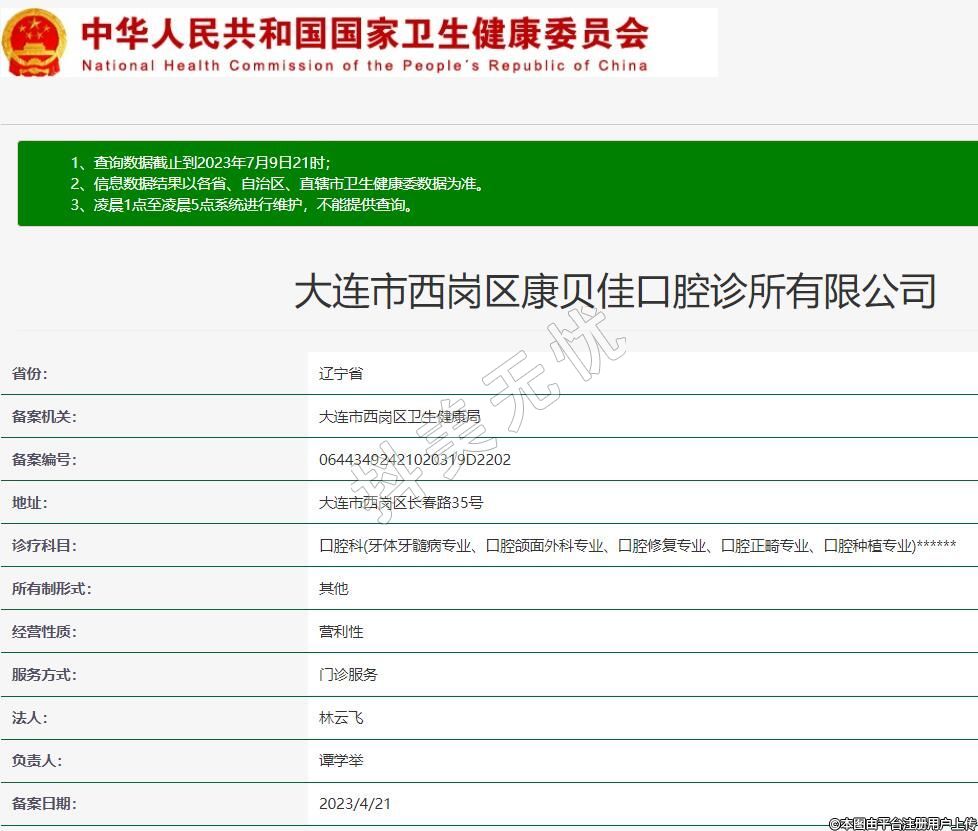
Task: Click the address 大连市西岗区长春路35号
Action: pos(400,503)
